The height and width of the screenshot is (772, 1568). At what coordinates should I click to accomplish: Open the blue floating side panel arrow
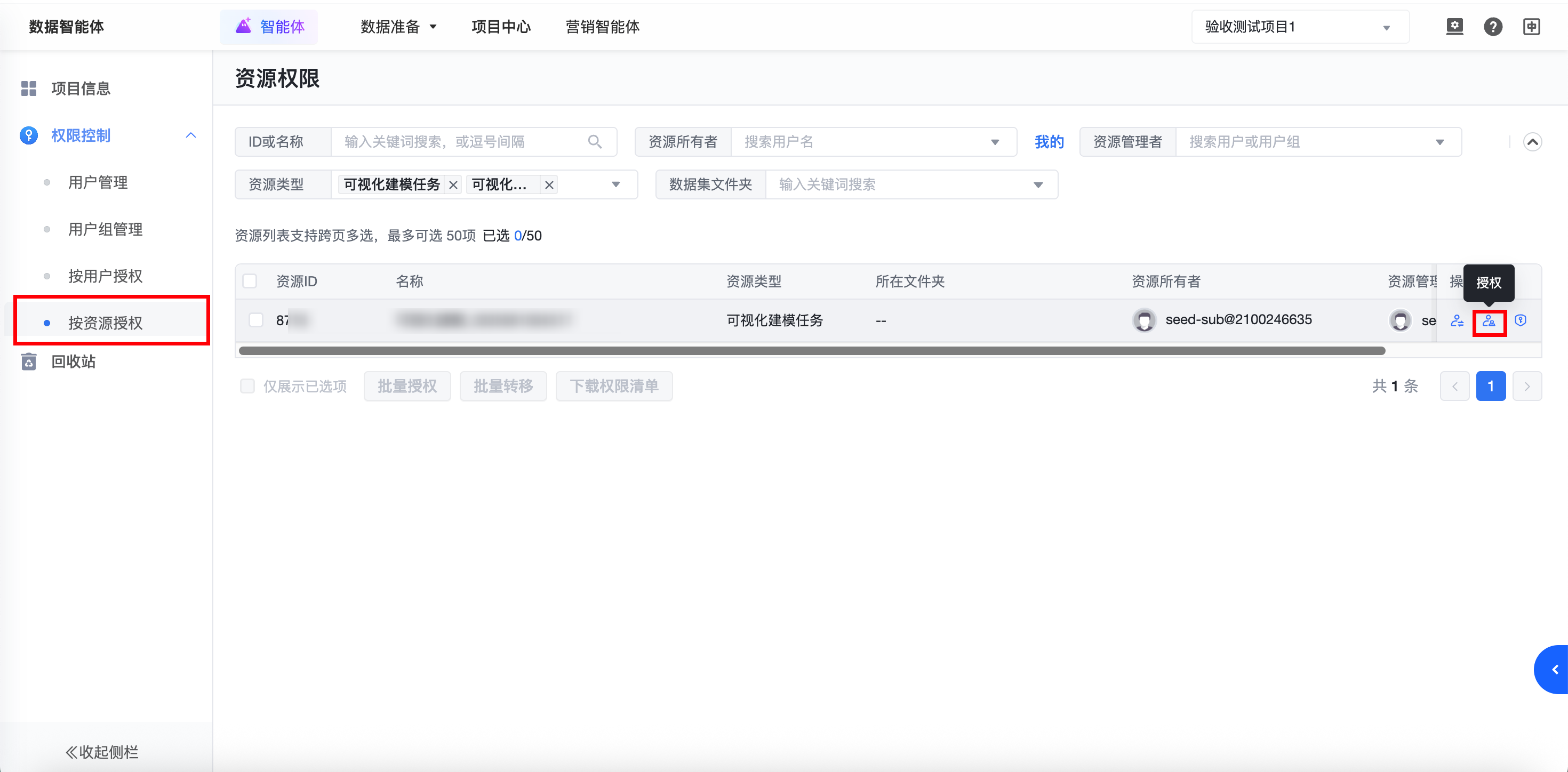[1554, 669]
